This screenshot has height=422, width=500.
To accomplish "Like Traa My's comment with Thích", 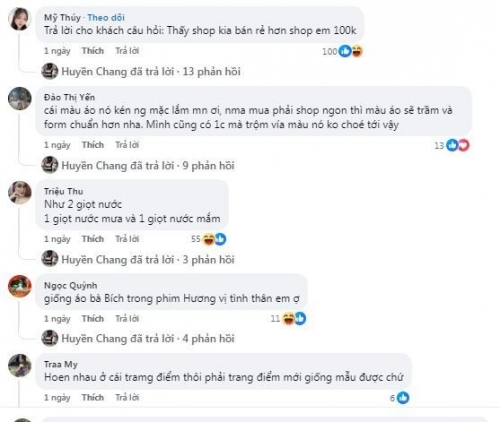I will pyautogui.click(x=93, y=398).
